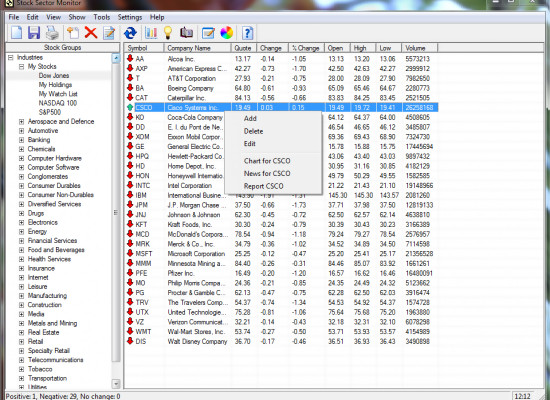
Task: Open the Help menu
Action: point(157,17)
